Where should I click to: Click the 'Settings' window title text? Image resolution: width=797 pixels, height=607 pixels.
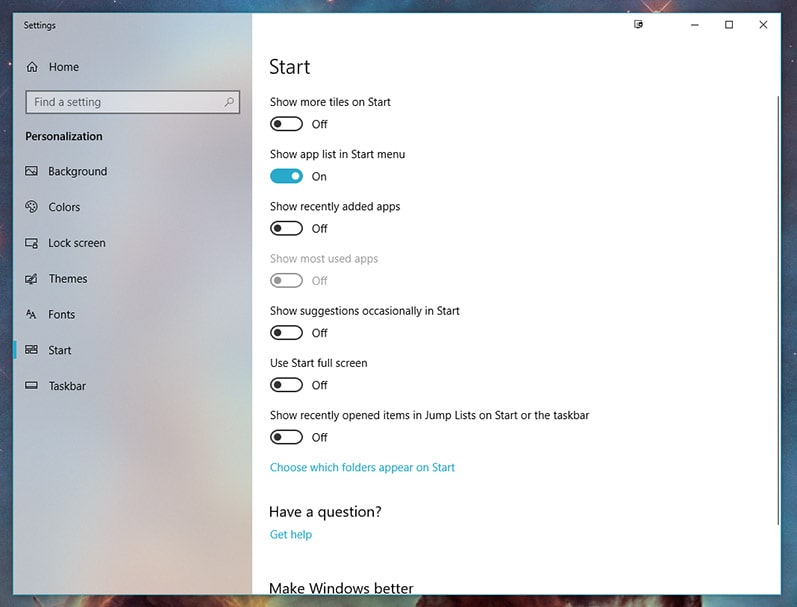[40, 25]
